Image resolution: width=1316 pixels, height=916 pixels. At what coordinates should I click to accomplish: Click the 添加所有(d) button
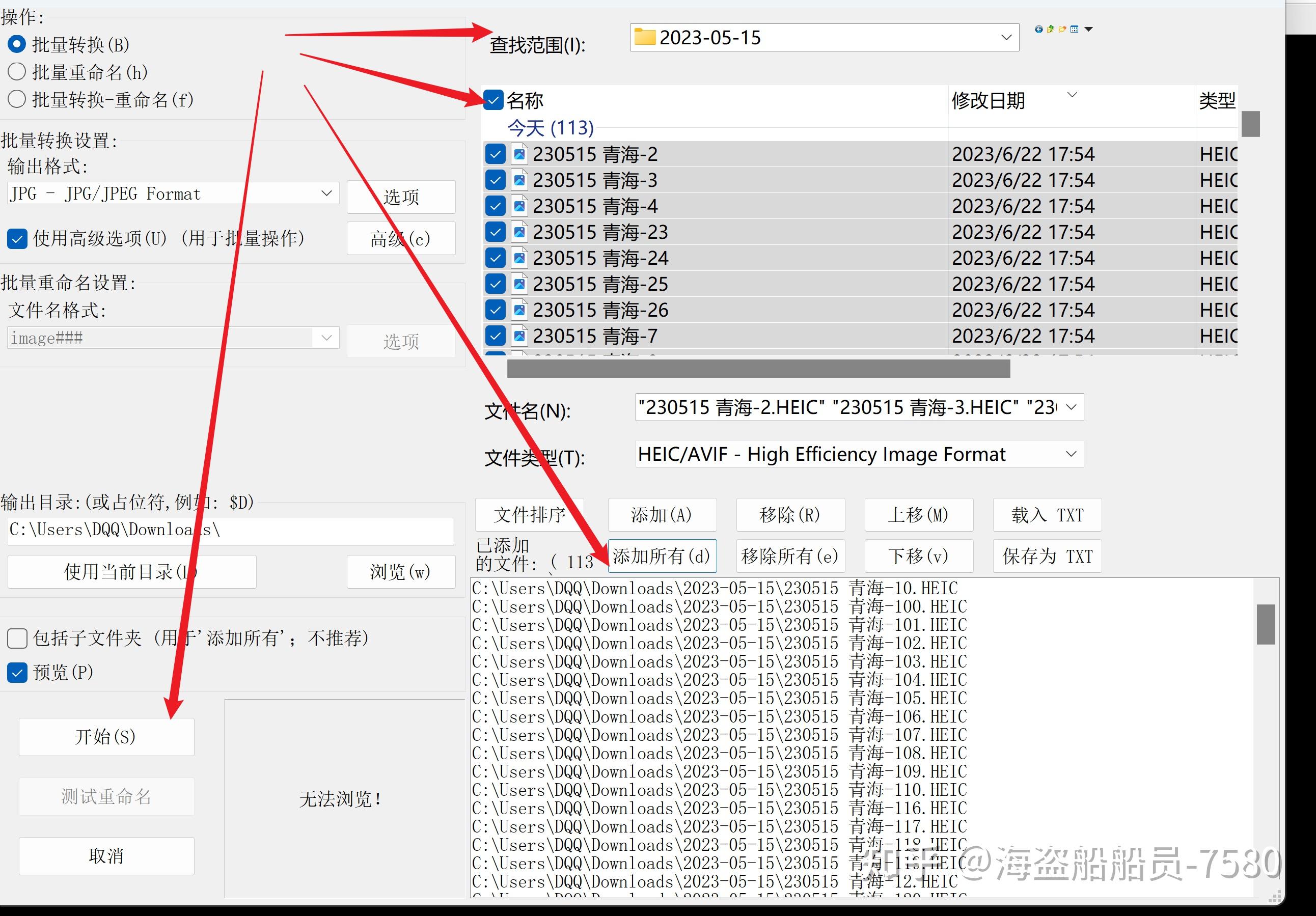[662, 556]
